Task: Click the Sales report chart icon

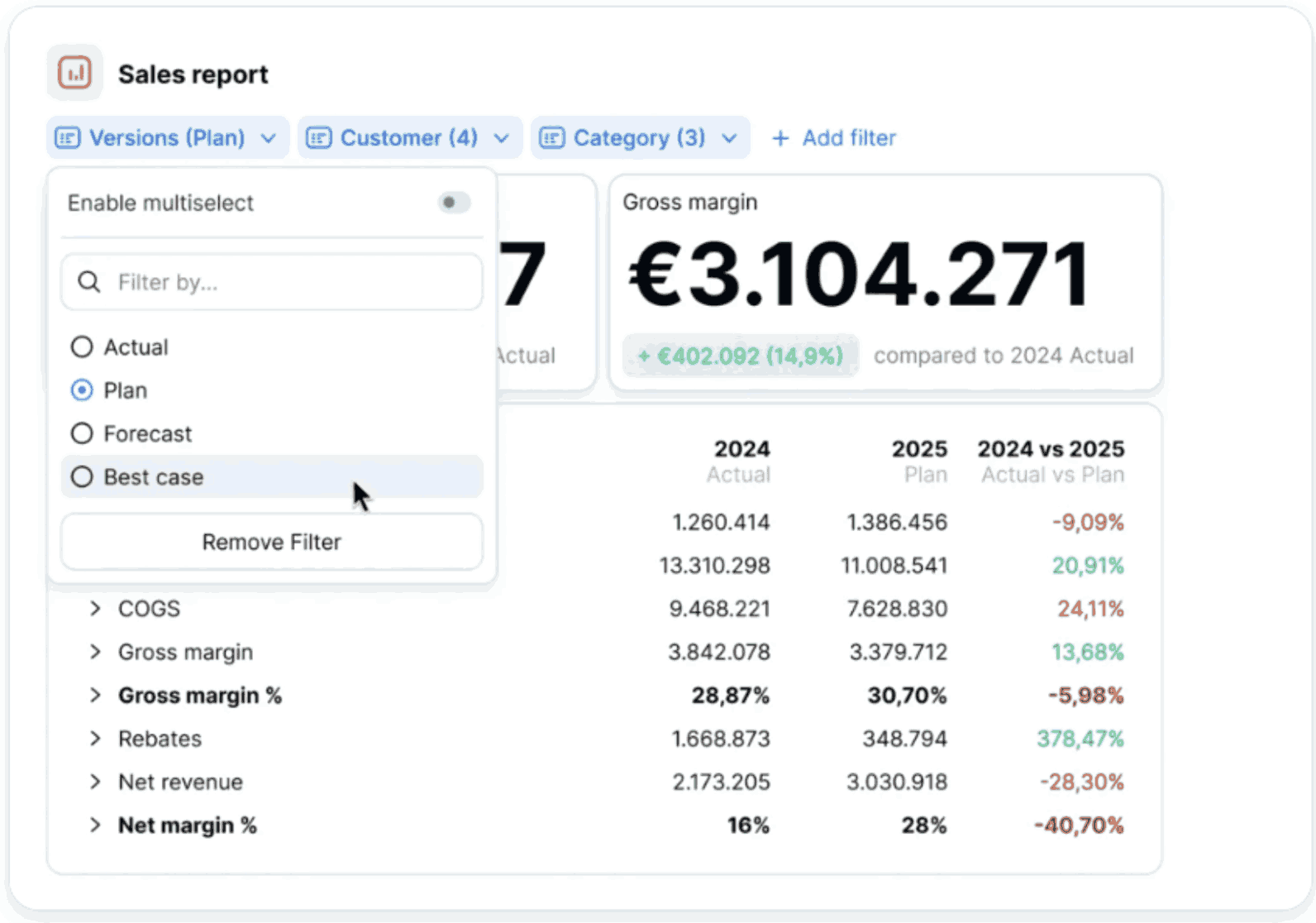Action: coord(74,73)
